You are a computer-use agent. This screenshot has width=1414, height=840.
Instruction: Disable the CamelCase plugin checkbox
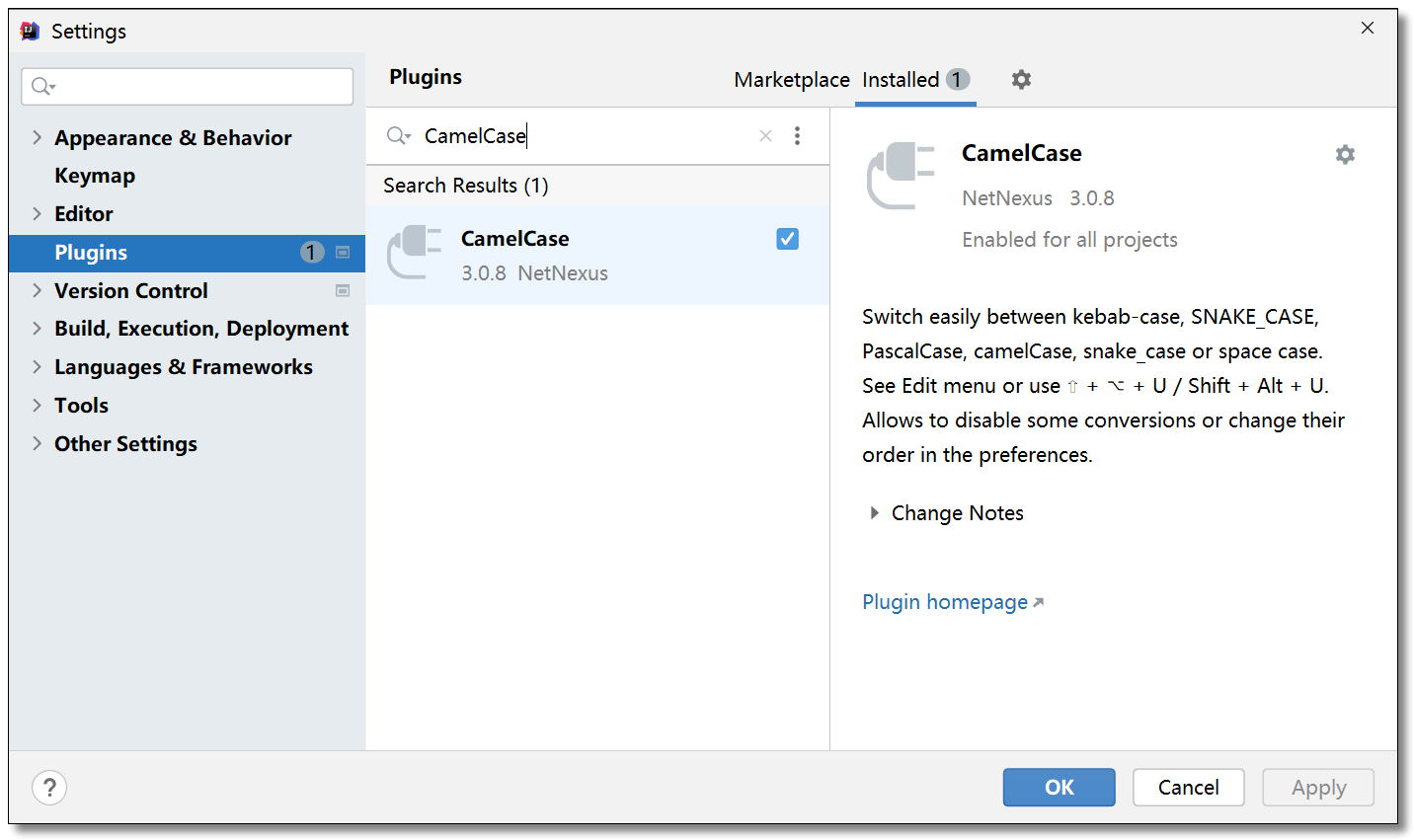tap(787, 239)
